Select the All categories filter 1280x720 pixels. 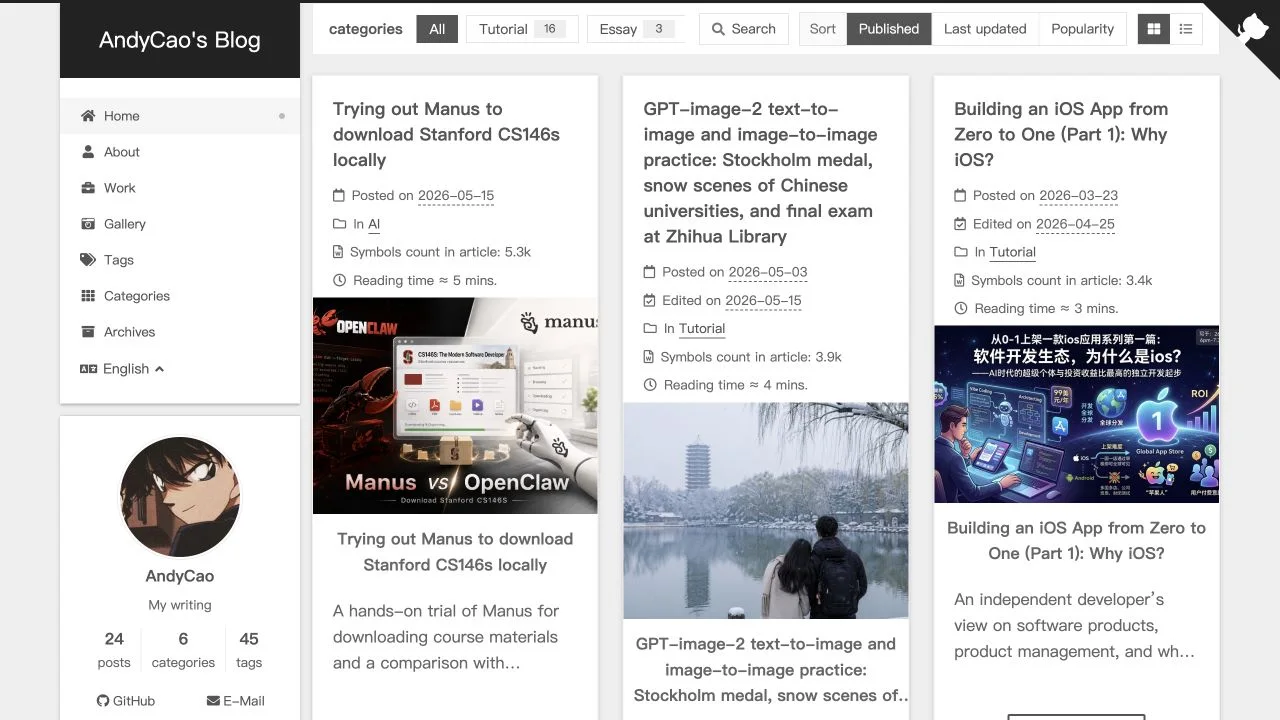(x=437, y=29)
